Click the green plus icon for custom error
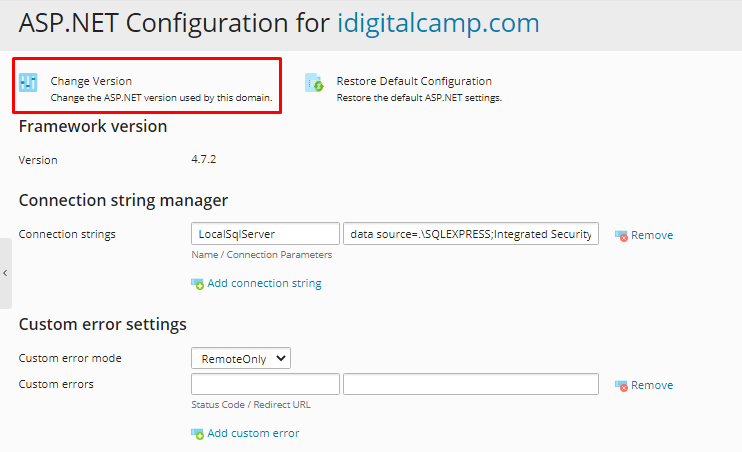 click(197, 434)
